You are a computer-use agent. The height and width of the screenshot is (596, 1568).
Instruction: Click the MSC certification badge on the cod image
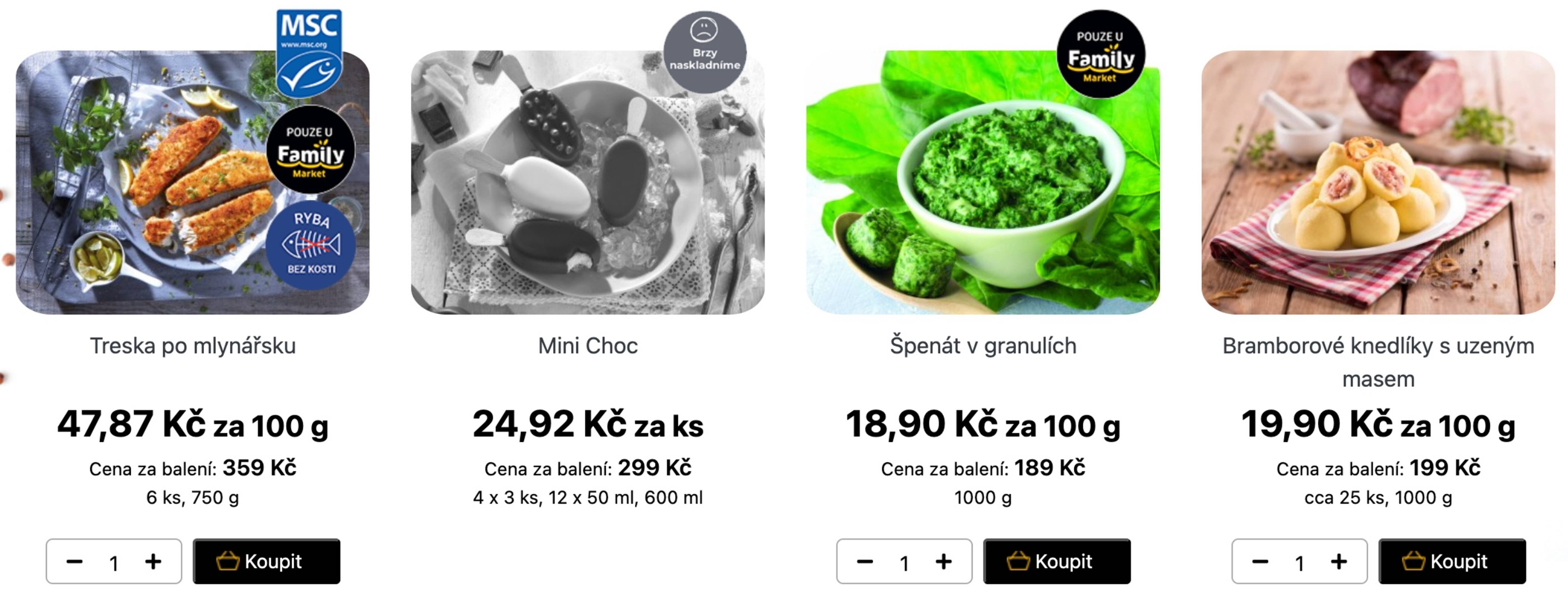point(309,52)
